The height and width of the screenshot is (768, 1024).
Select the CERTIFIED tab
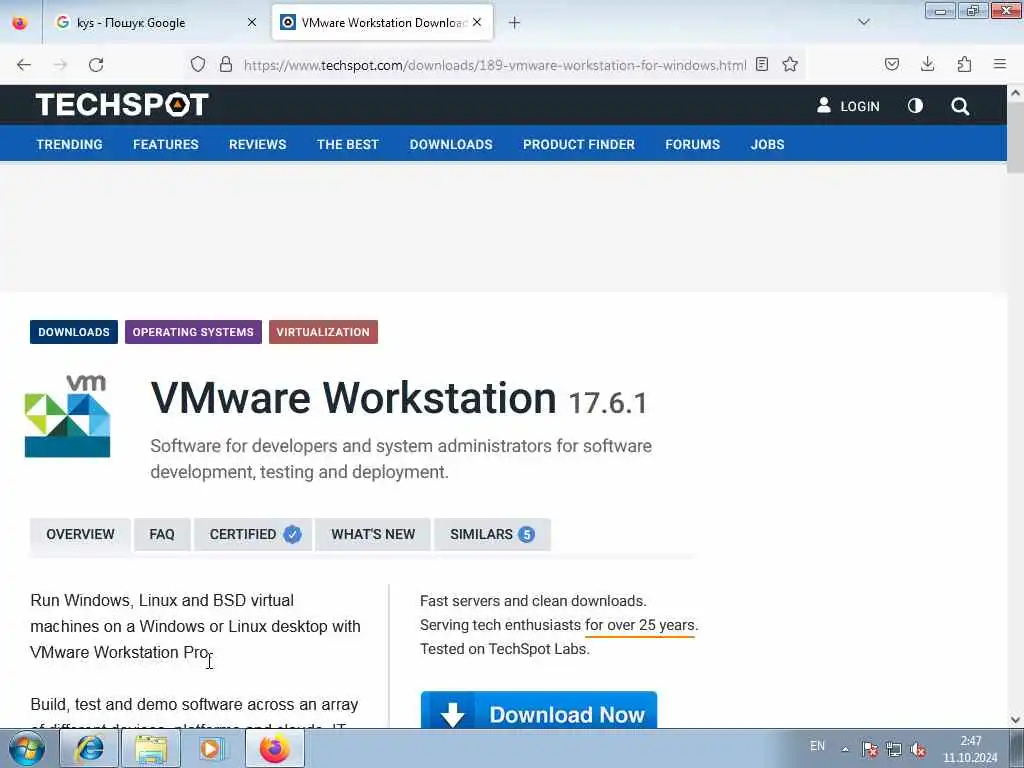(x=253, y=534)
